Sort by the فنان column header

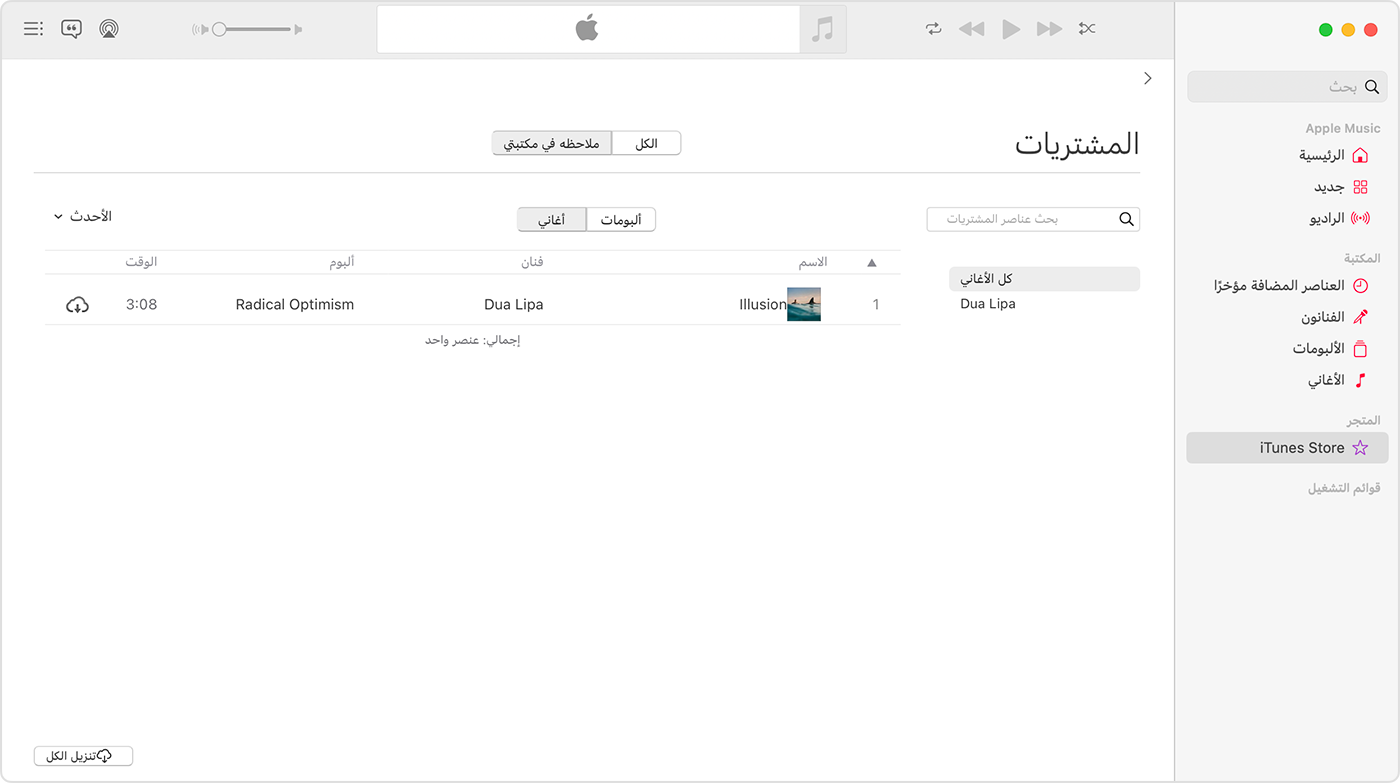[x=534, y=262]
